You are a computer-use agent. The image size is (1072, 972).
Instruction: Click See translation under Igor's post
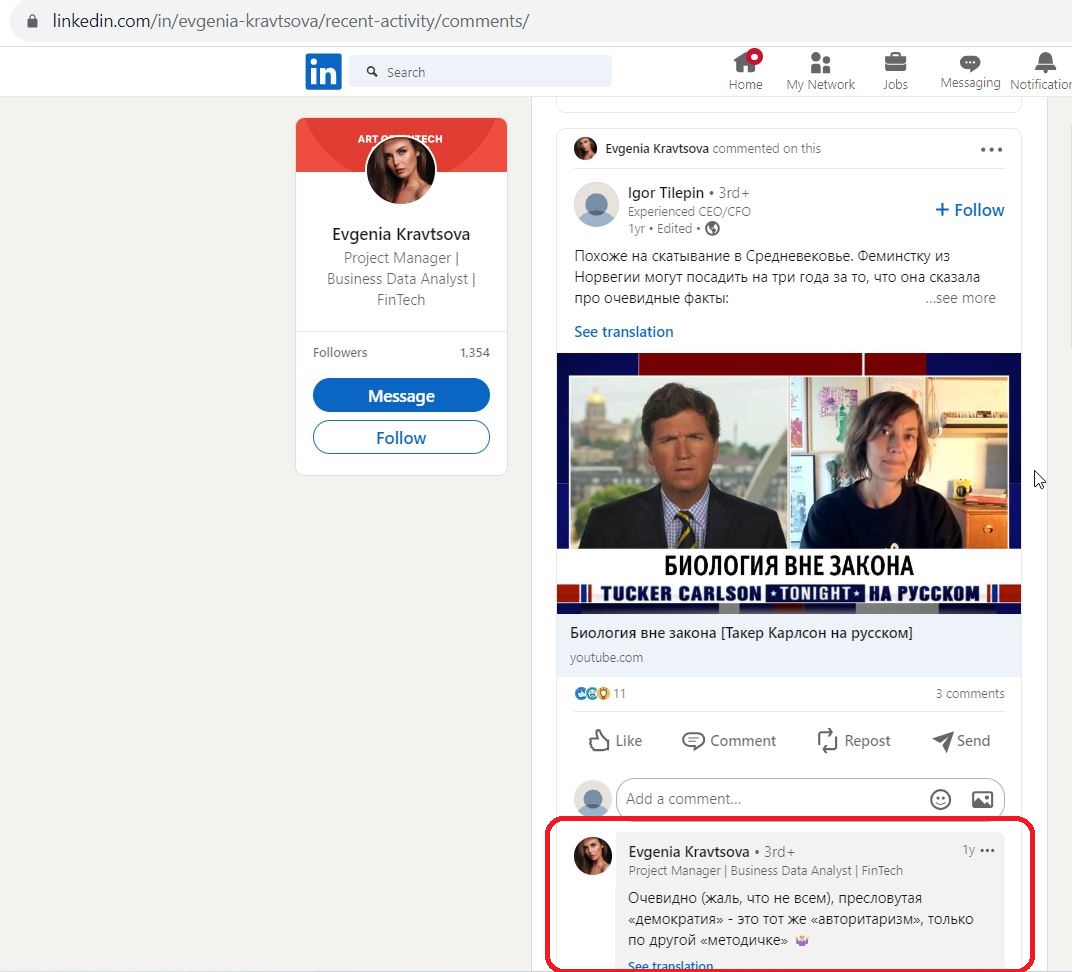(x=624, y=332)
